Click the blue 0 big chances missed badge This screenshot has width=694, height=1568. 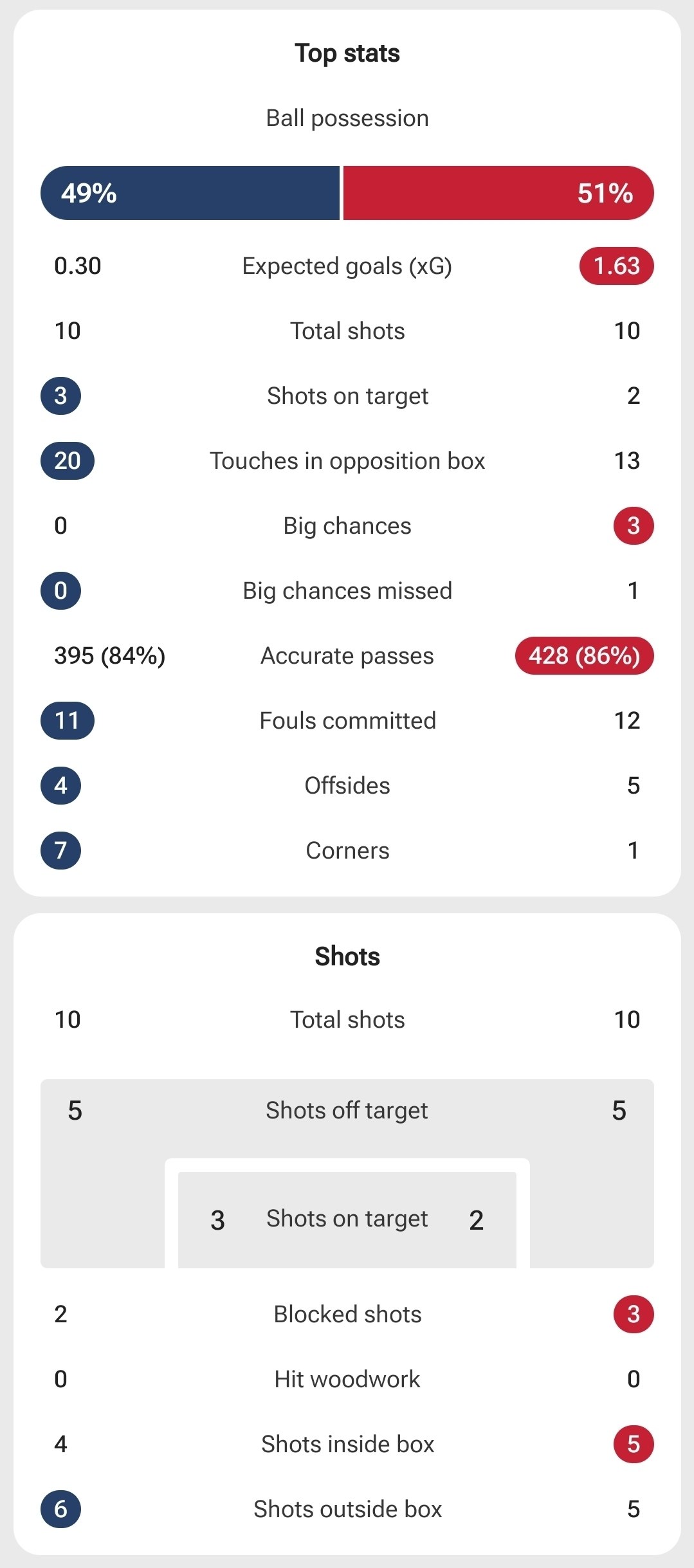(x=60, y=590)
